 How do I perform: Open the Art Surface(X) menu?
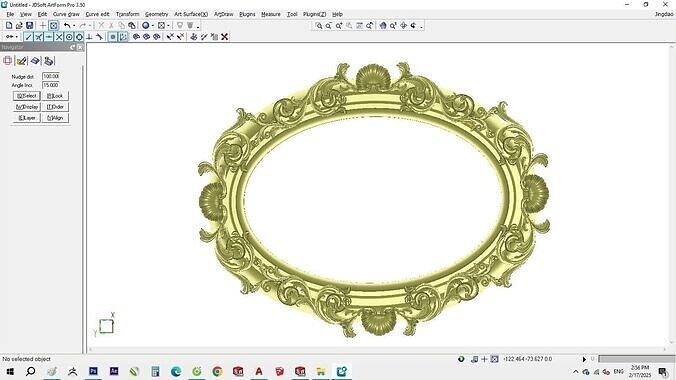[191, 14]
